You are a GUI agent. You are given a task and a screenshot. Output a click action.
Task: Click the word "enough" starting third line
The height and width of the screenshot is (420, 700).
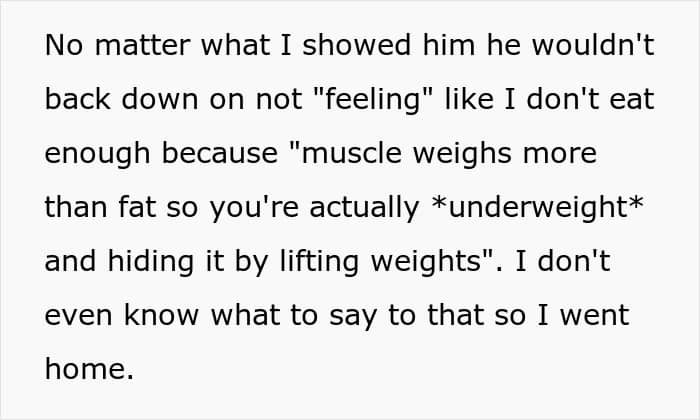click(97, 155)
